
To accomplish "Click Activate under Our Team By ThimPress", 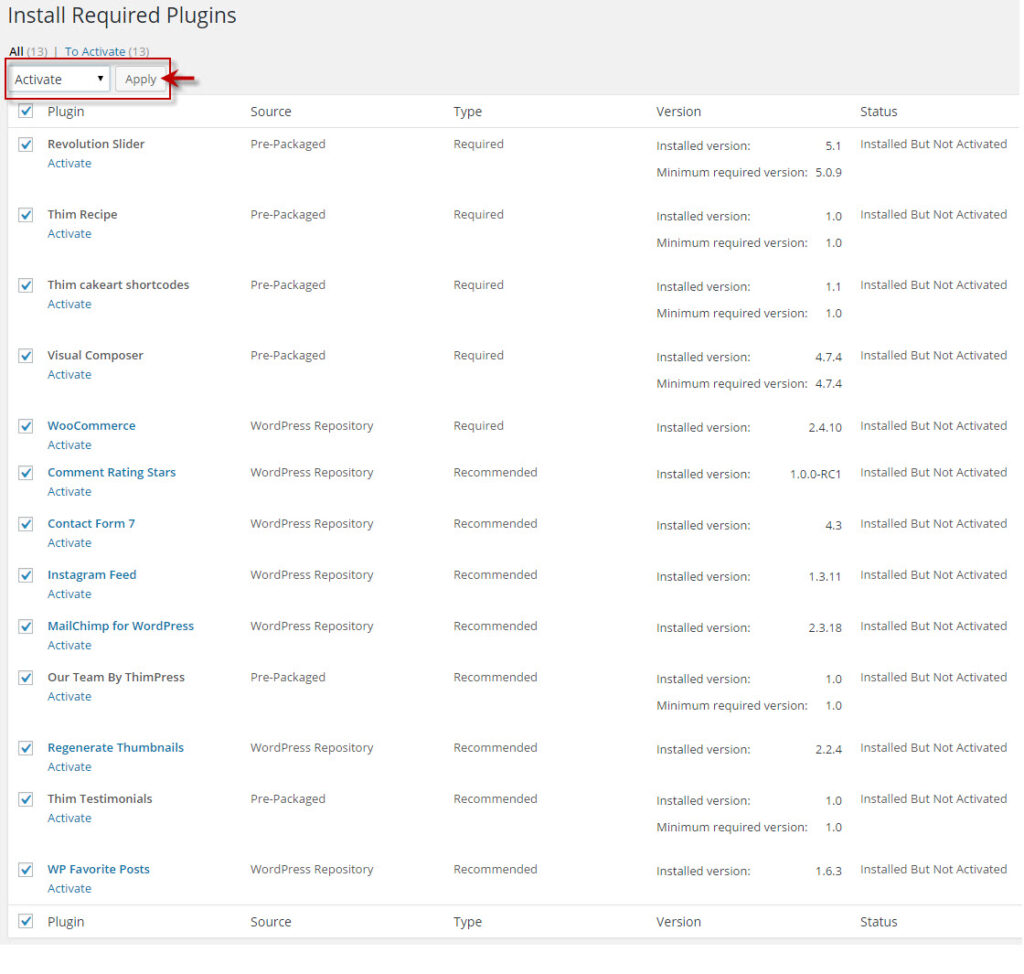I will pyautogui.click(x=69, y=696).
